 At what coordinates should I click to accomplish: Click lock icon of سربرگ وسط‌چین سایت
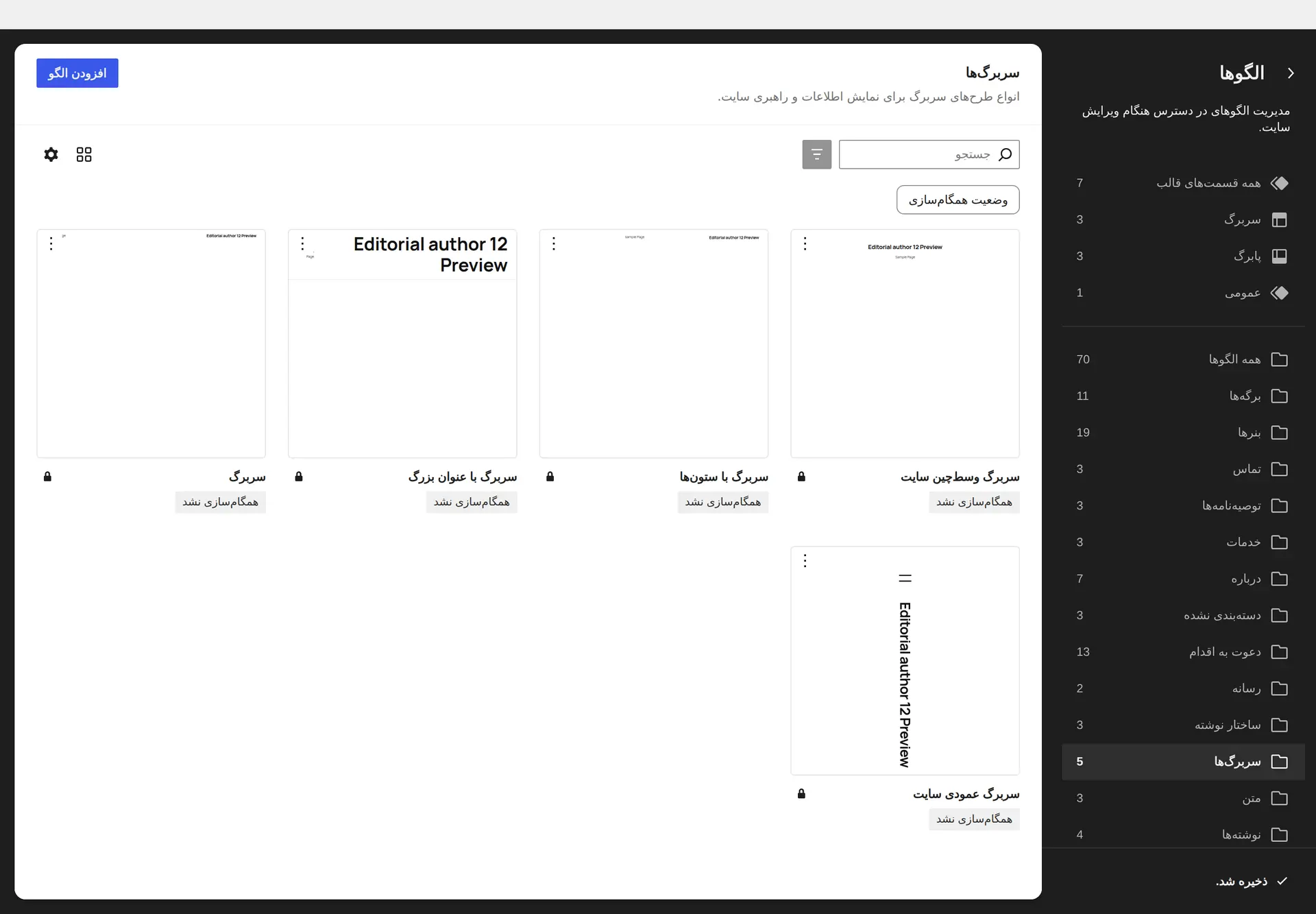pos(801,477)
